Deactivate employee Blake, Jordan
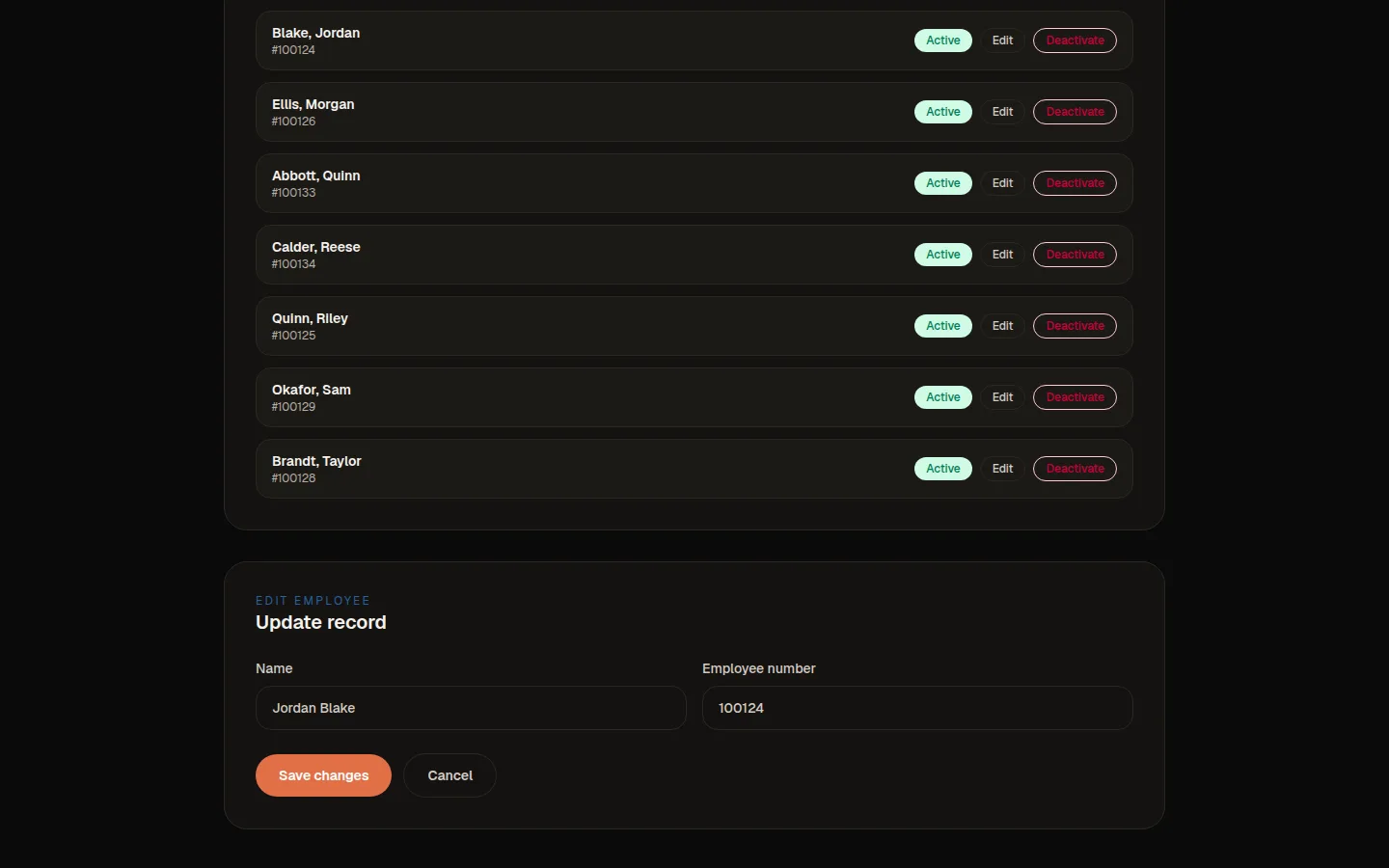The height and width of the screenshot is (868, 1389). tap(1075, 41)
